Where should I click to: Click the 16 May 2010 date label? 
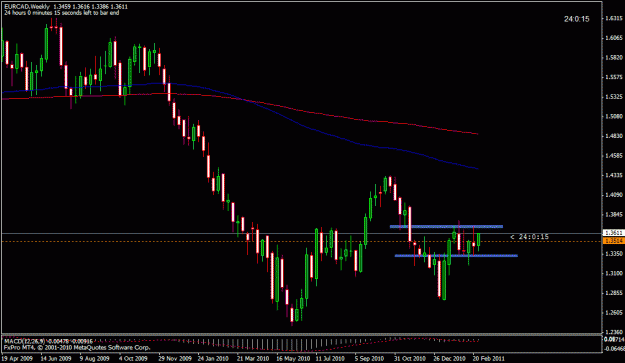[293, 358]
